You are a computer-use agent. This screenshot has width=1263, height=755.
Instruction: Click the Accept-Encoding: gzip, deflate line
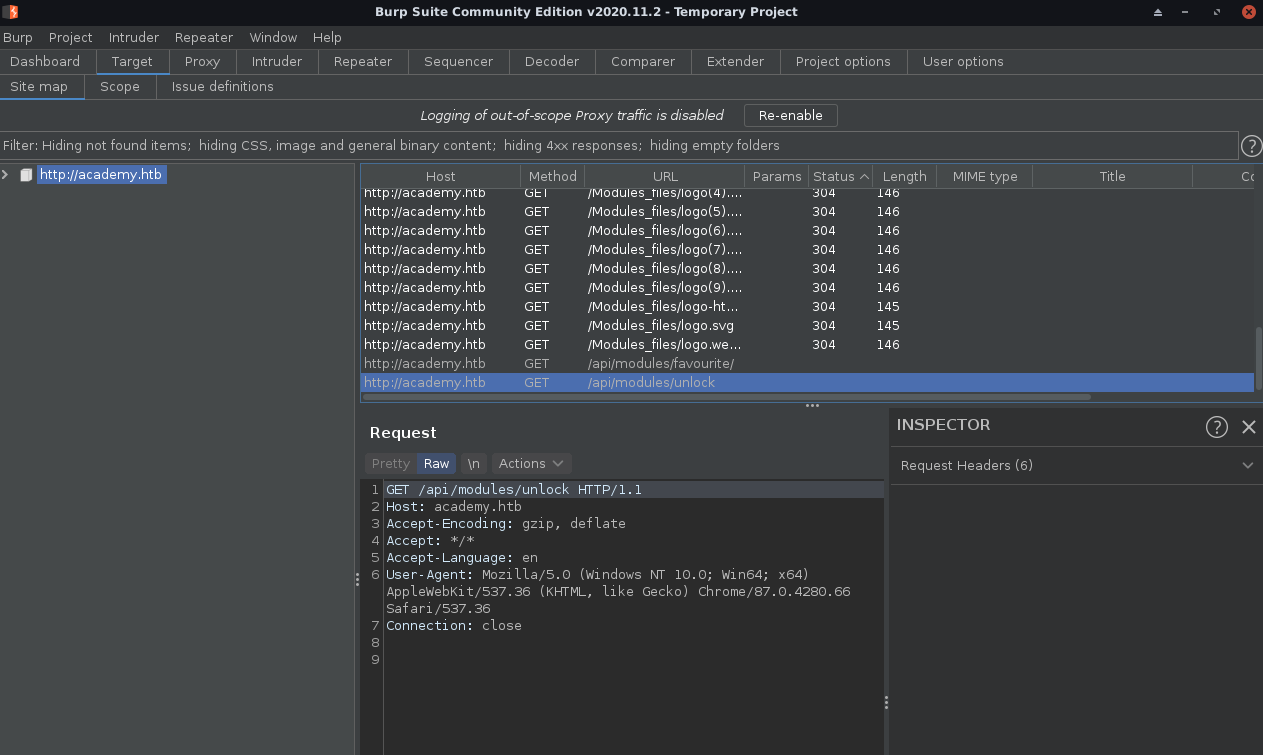tap(506, 523)
